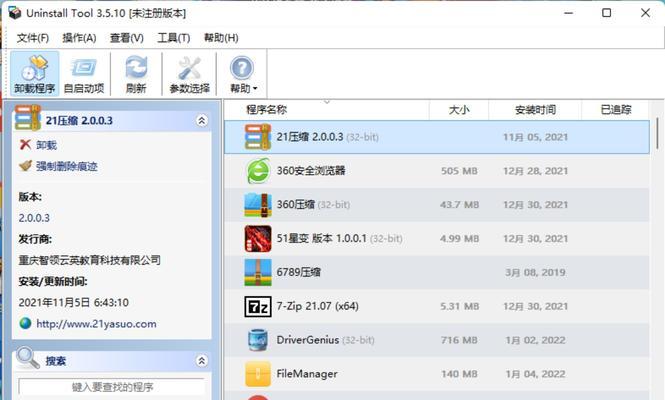The width and height of the screenshot is (665, 400).
Task: Open the 操作(A) menu
Action: coord(79,38)
